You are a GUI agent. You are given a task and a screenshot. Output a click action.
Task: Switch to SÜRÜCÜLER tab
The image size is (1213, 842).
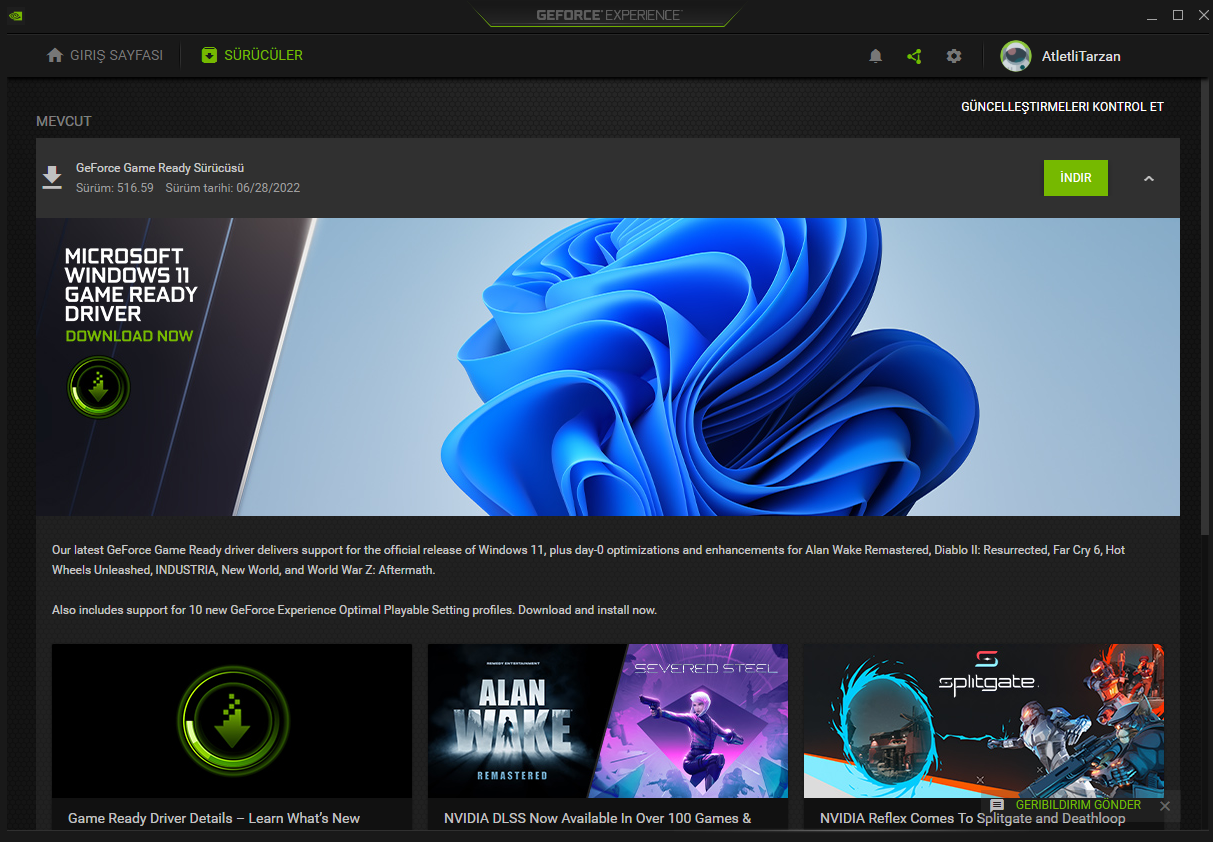pyautogui.click(x=252, y=55)
